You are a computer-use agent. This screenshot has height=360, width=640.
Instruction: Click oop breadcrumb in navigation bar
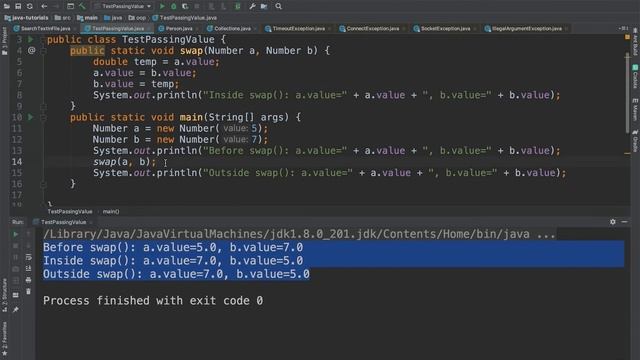(137, 18)
